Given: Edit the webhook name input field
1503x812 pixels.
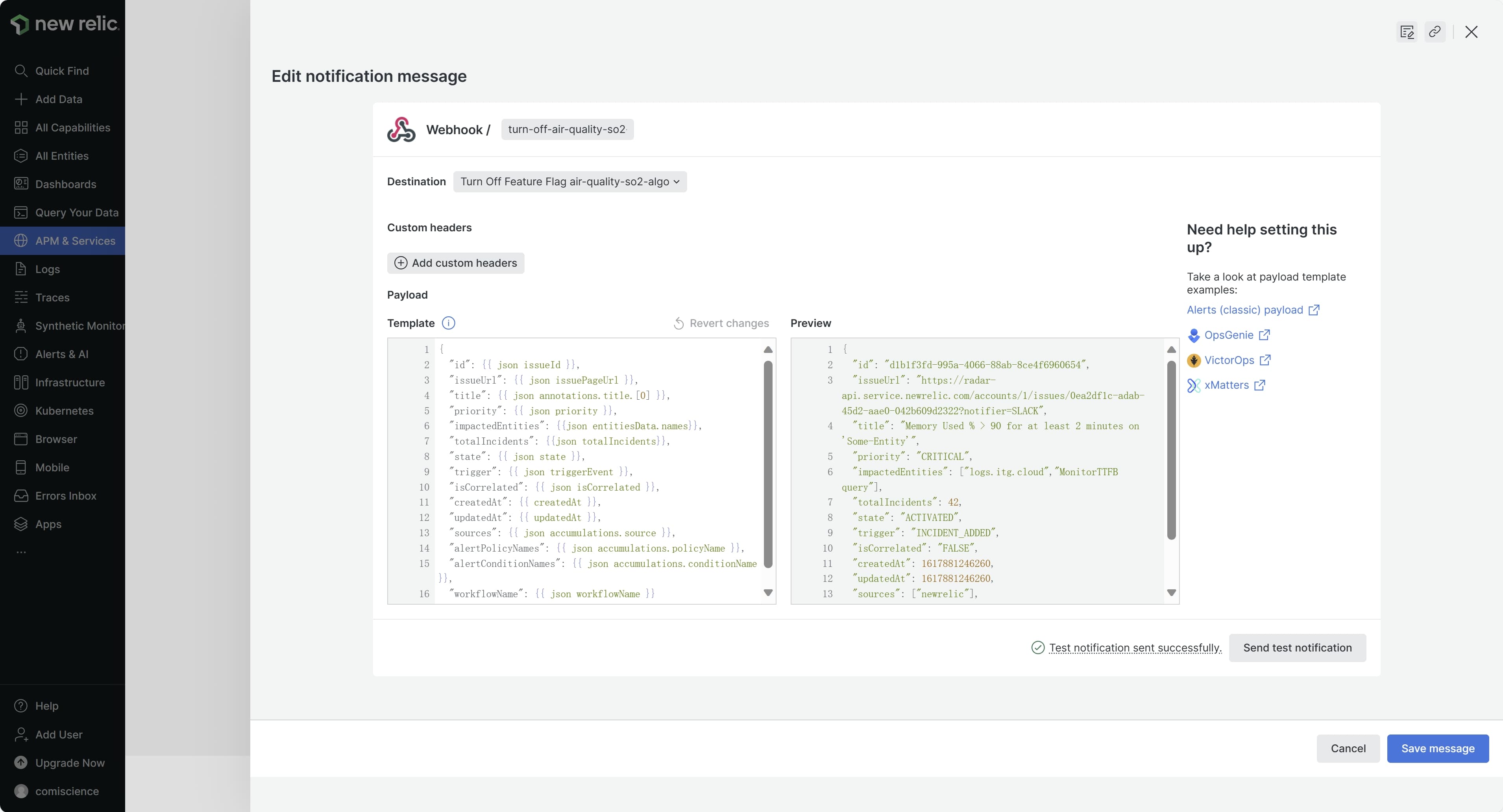Looking at the screenshot, I should click(567, 129).
